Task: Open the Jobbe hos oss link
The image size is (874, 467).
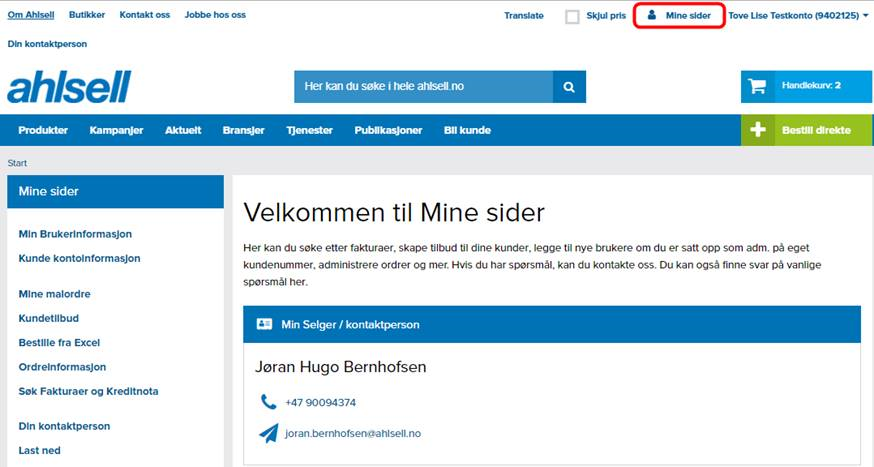Action: (x=215, y=15)
